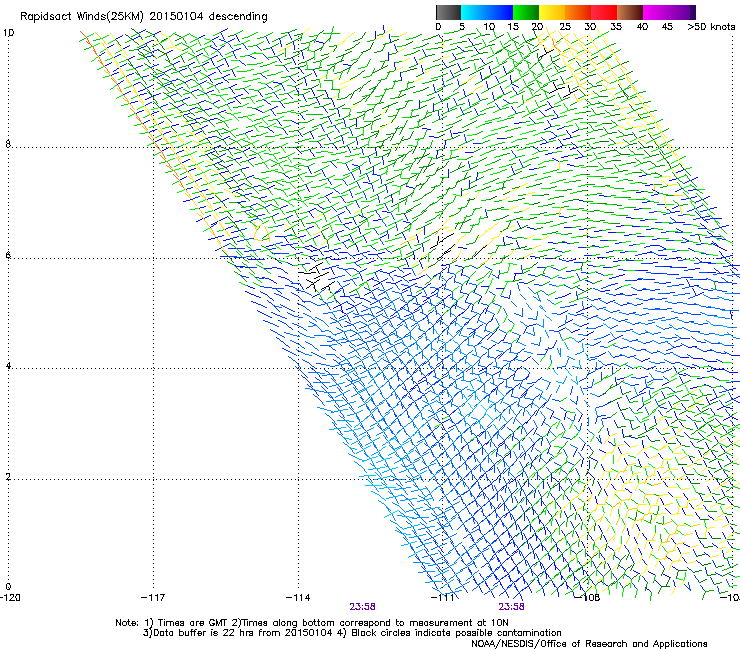This screenshot has height=650, width=740.
Task: Click the longitude axis label '-114'
Action: (298, 598)
